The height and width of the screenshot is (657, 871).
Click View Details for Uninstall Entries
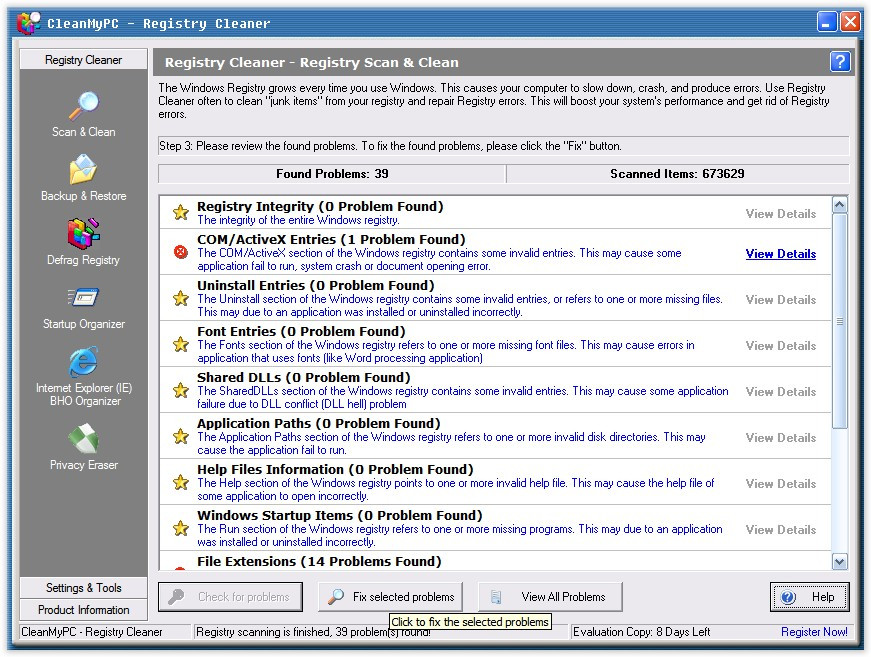click(780, 300)
